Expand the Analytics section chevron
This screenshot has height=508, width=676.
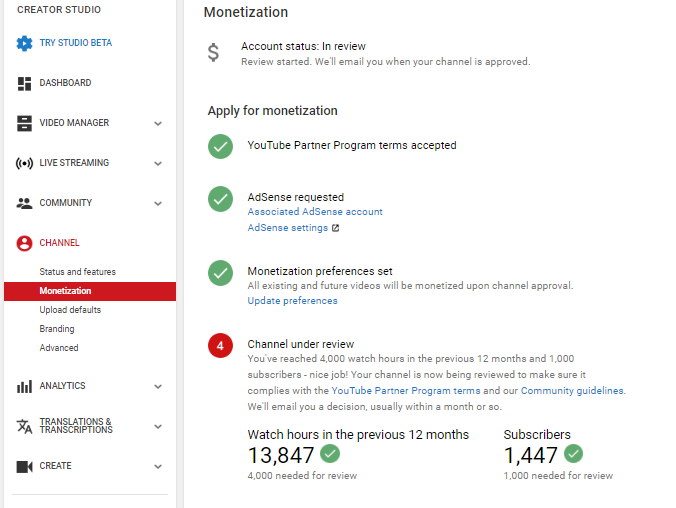(158, 387)
